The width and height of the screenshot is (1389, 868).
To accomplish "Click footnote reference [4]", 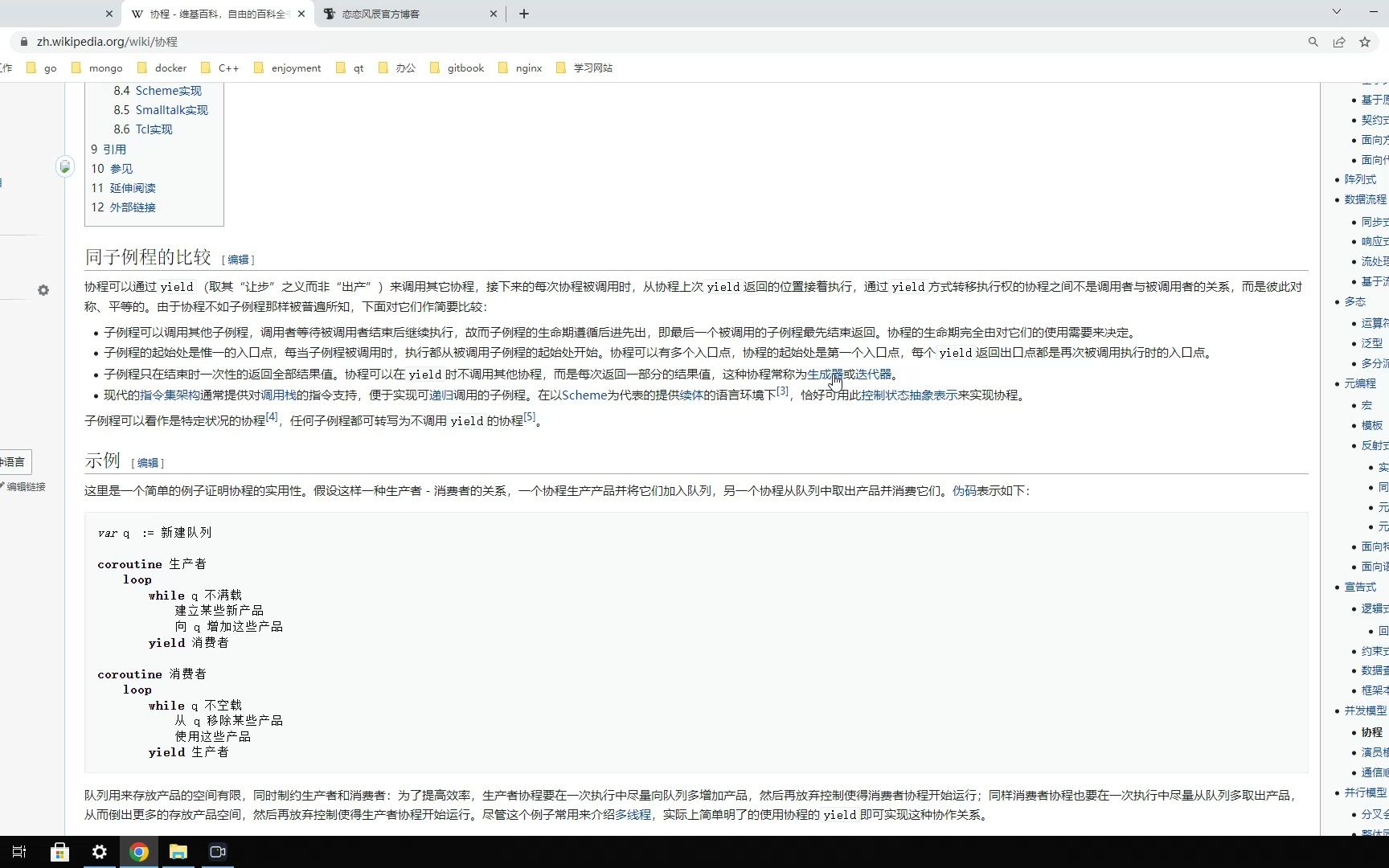I will tap(272, 416).
